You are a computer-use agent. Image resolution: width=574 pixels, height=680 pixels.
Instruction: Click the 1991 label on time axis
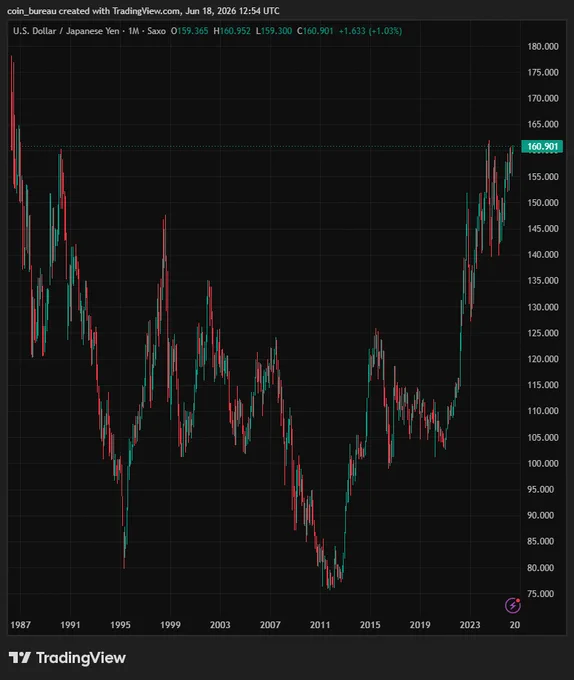coord(70,625)
